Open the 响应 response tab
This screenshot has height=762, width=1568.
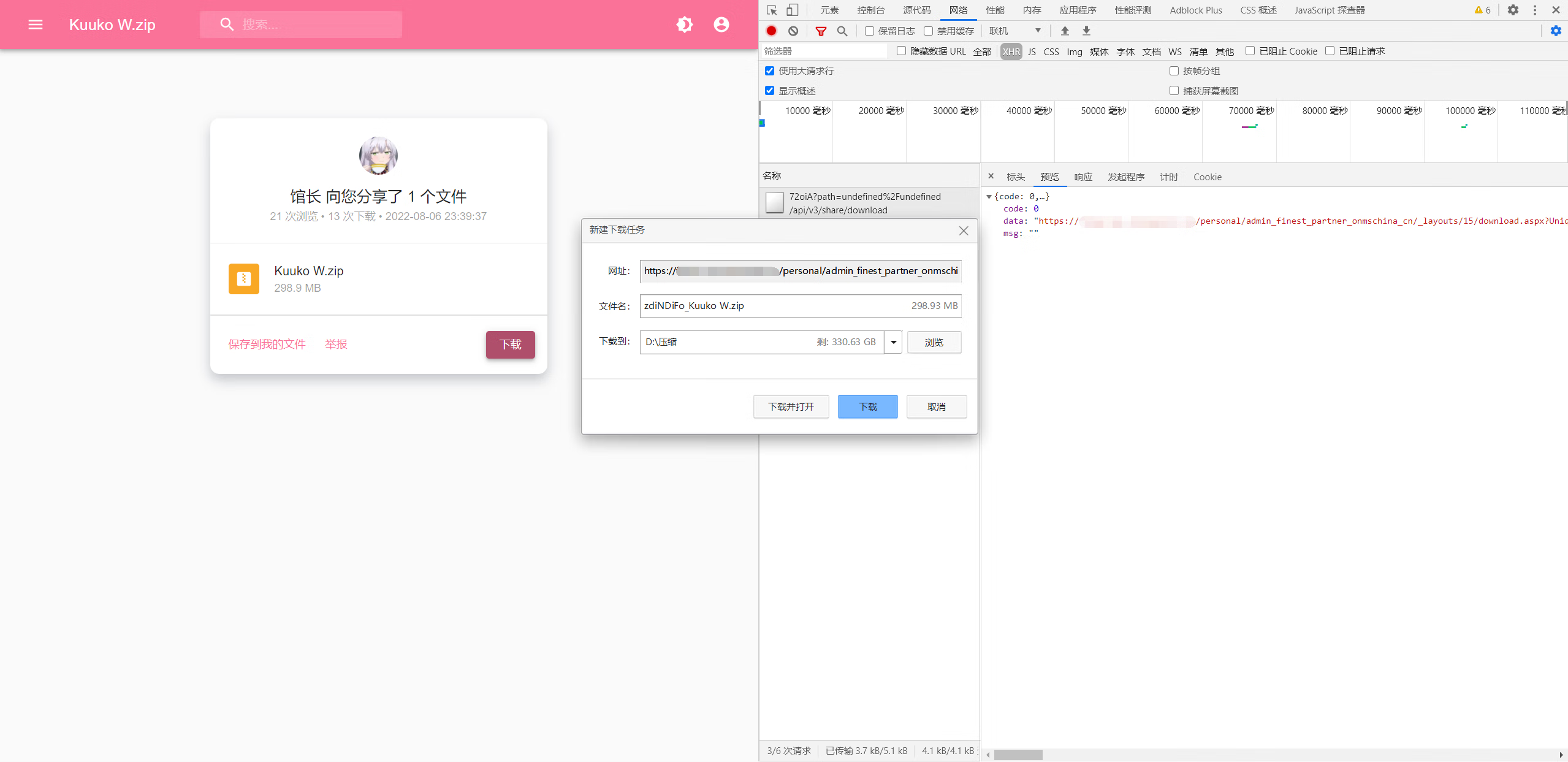click(x=1083, y=177)
